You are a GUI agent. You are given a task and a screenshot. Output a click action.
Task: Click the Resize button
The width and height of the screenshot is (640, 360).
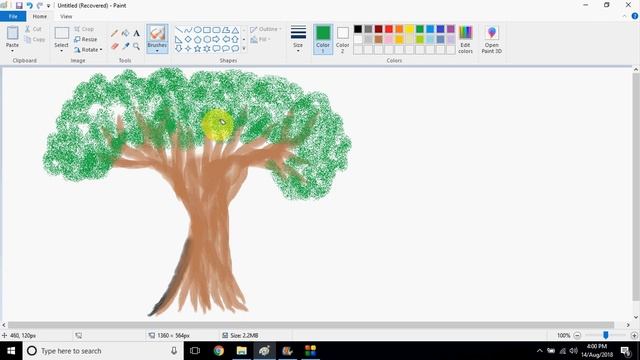click(x=86, y=39)
